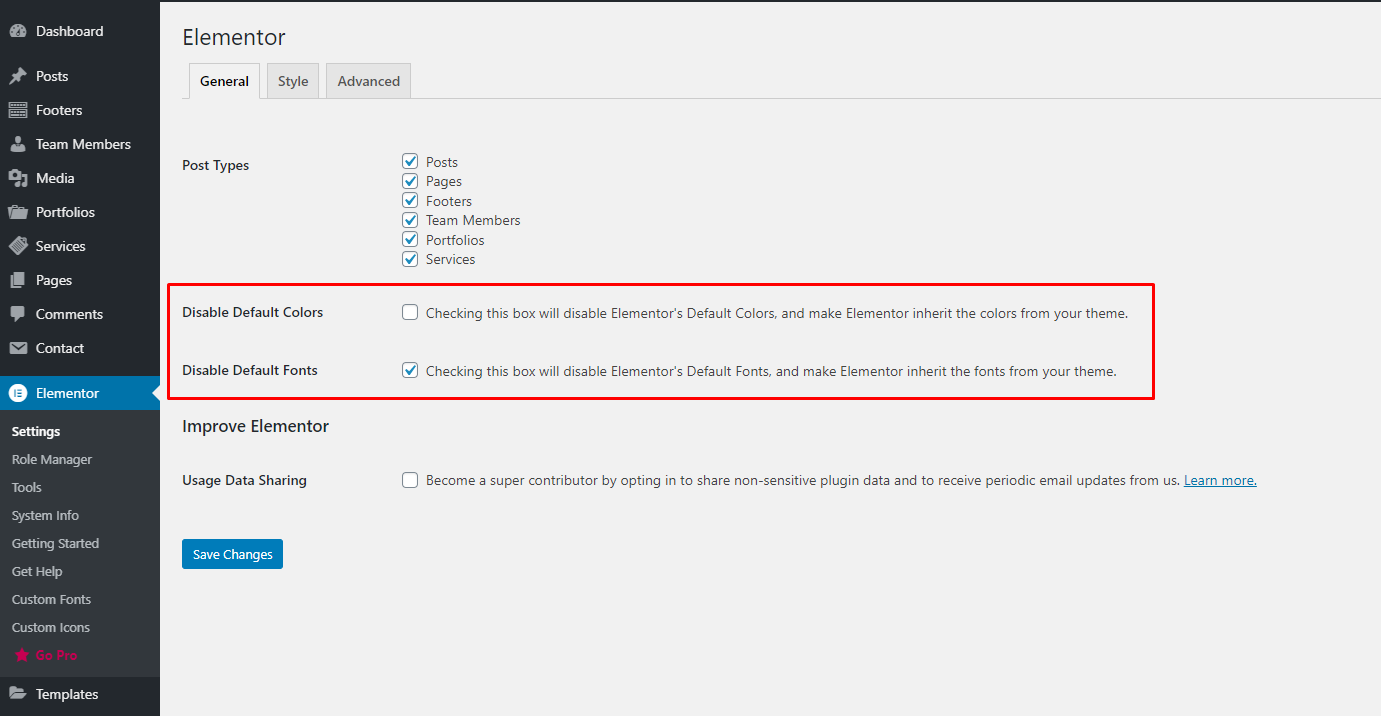1381x716 pixels.
Task: Toggle the Usage Data Sharing checkbox
Action: point(410,480)
